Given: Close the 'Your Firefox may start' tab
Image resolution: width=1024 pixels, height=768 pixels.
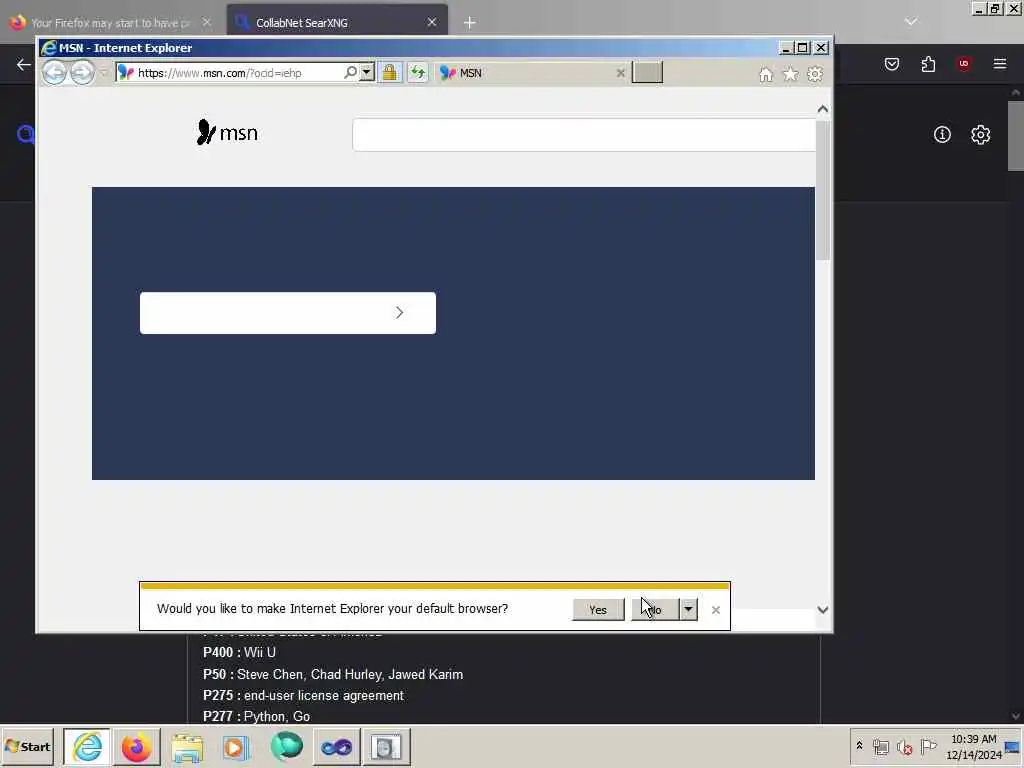Looking at the screenshot, I should pos(206,22).
